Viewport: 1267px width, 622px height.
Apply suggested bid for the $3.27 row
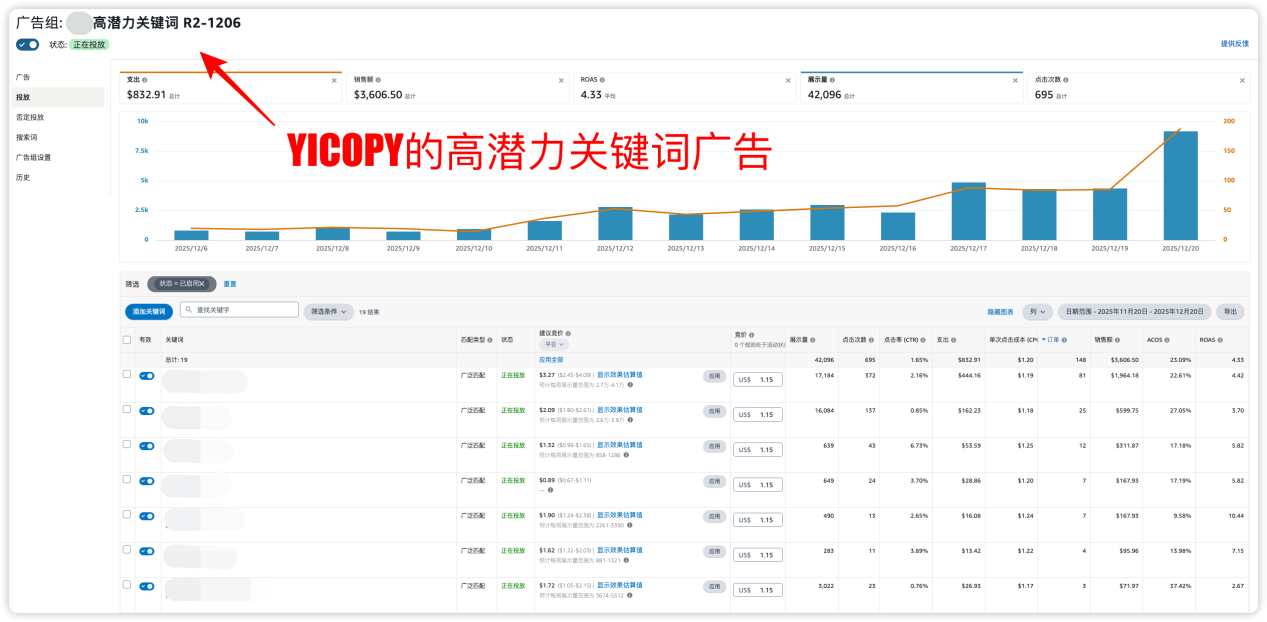click(714, 376)
